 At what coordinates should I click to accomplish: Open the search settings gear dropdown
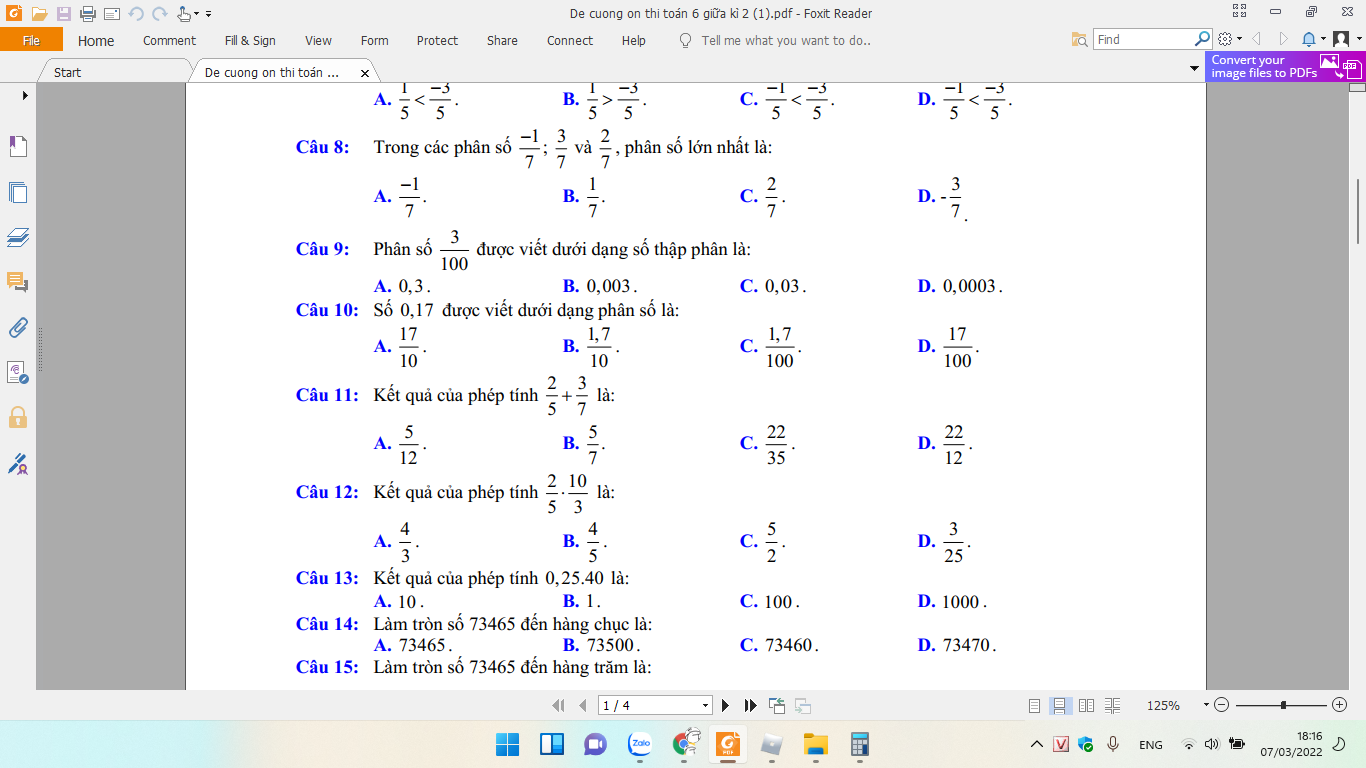pyautogui.click(x=1230, y=39)
